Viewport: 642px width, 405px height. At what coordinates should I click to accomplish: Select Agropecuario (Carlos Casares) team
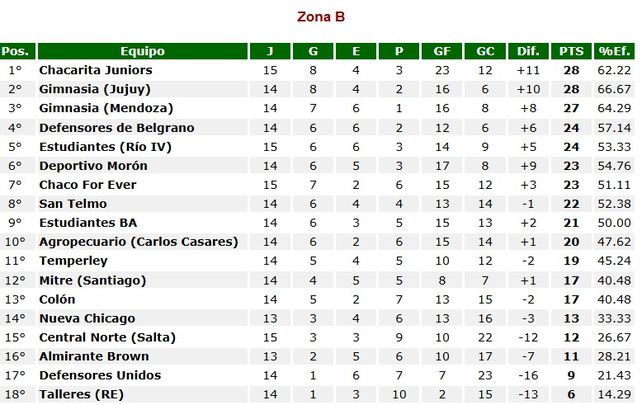[x=138, y=242]
